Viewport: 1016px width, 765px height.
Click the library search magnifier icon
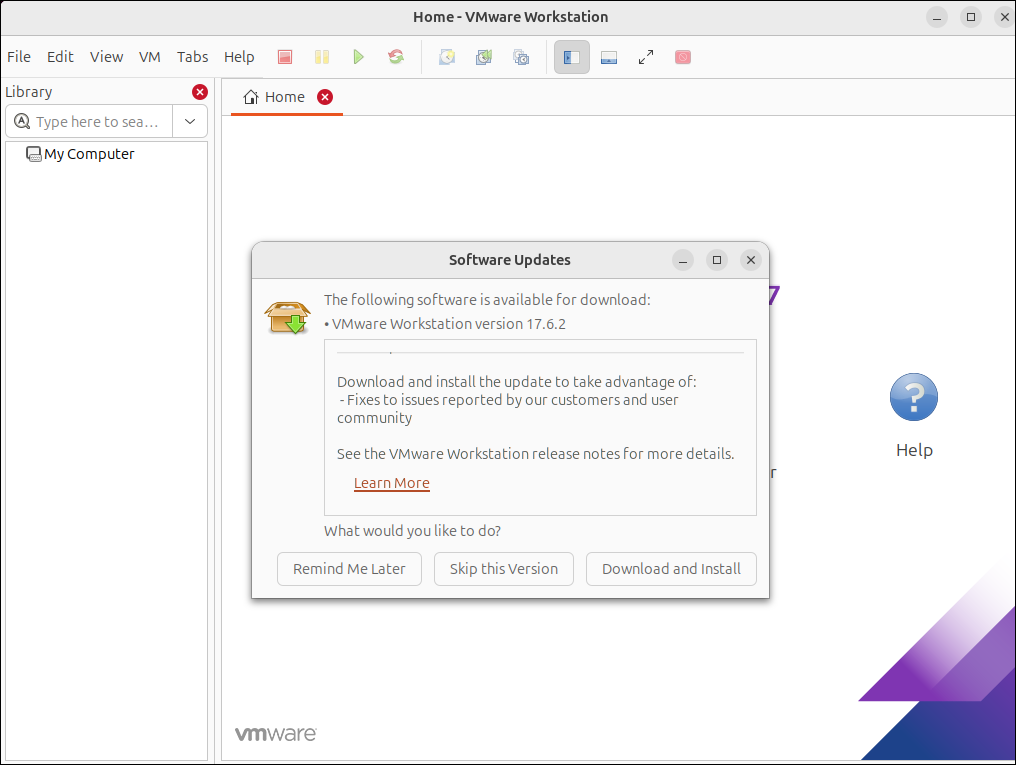[22, 121]
